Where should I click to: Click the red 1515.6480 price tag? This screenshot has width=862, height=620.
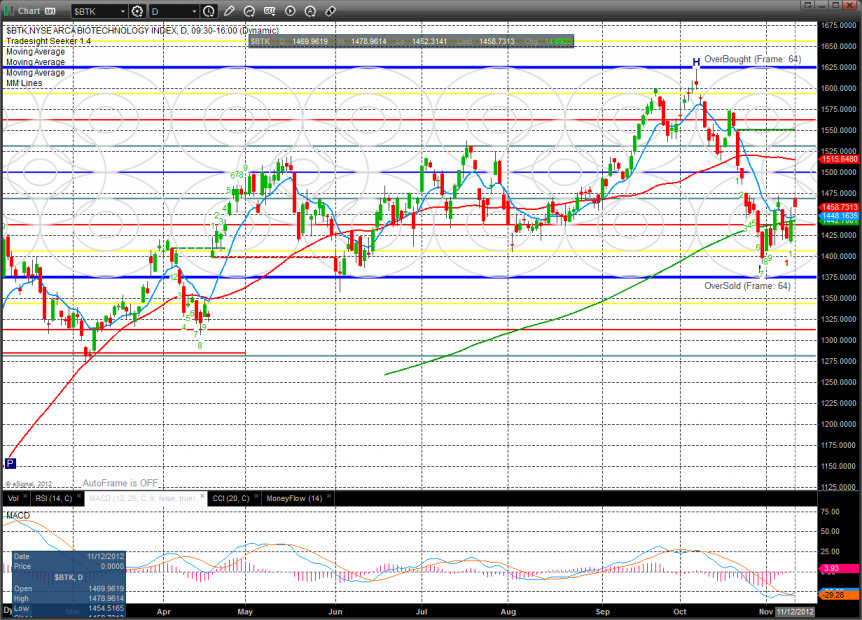tap(839, 159)
